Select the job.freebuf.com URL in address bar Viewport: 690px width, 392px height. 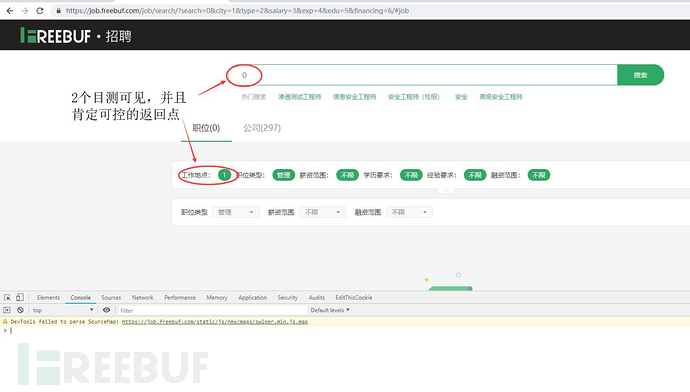click(237, 11)
